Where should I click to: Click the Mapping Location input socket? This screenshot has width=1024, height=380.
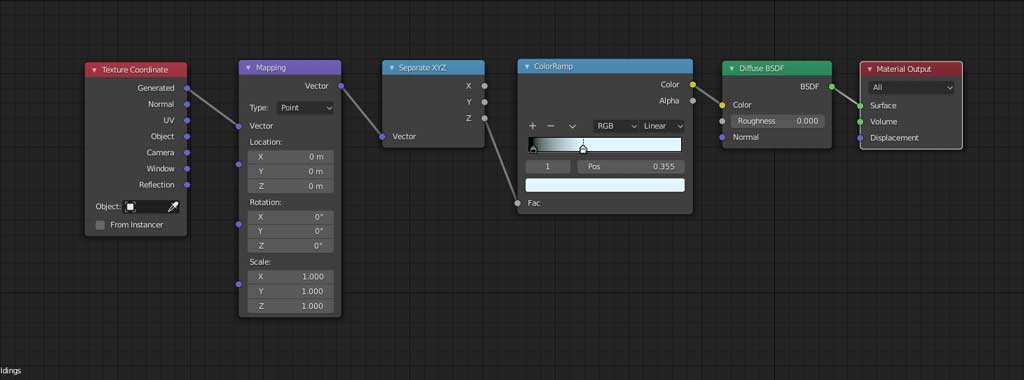239,165
